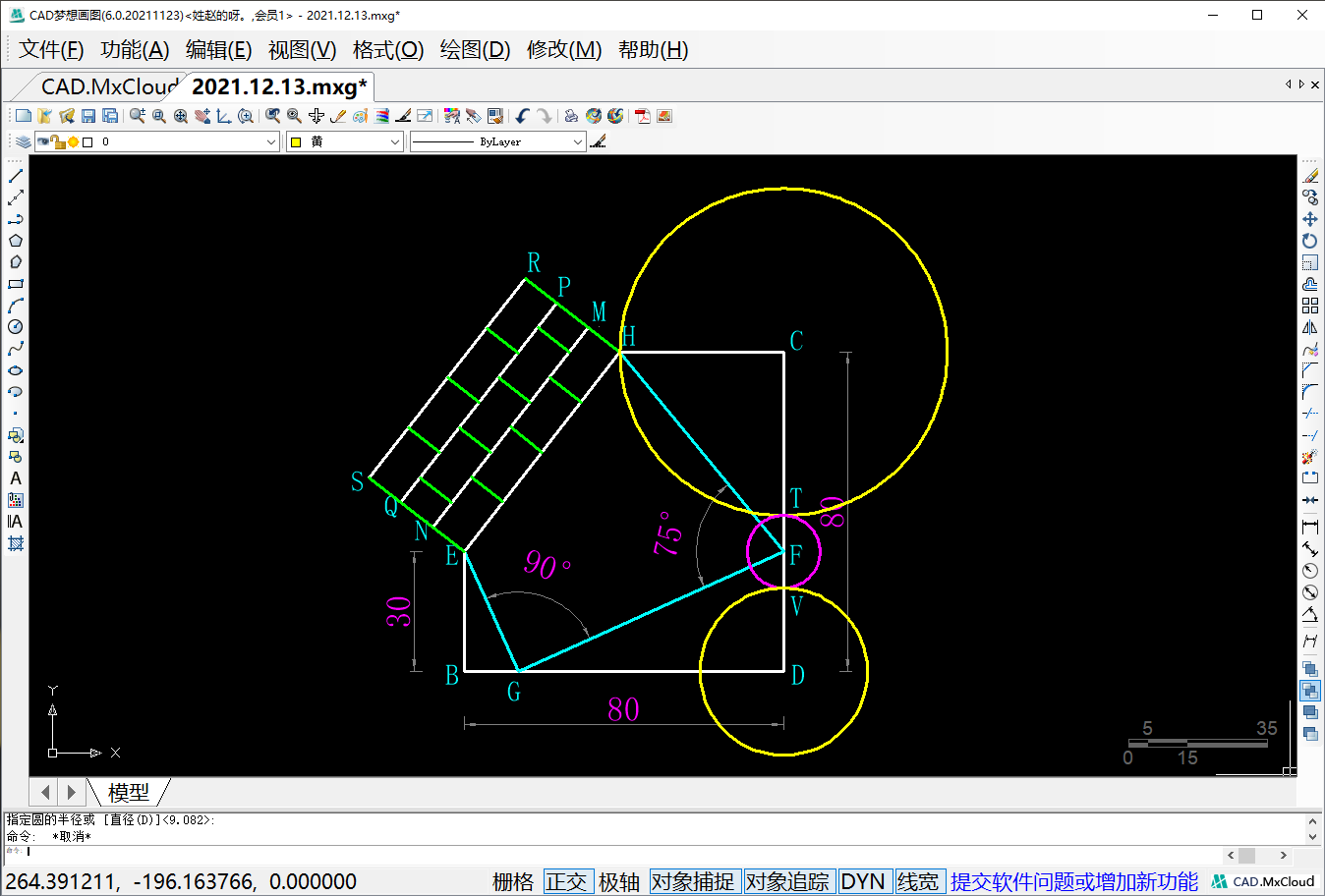This screenshot has height=896, width=1325.
Task: Toggle layer 0 visibility eye icon
Action: pyautogui.click(x=43, y=141)
